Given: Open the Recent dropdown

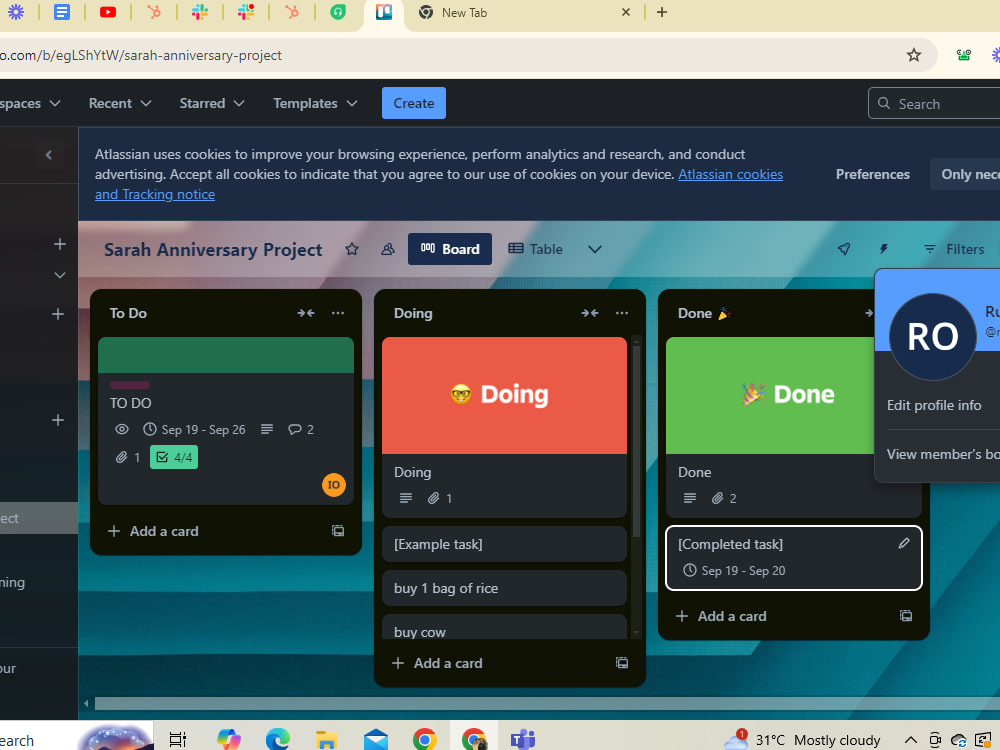Looking at the screenshot, I should (120, 103).
